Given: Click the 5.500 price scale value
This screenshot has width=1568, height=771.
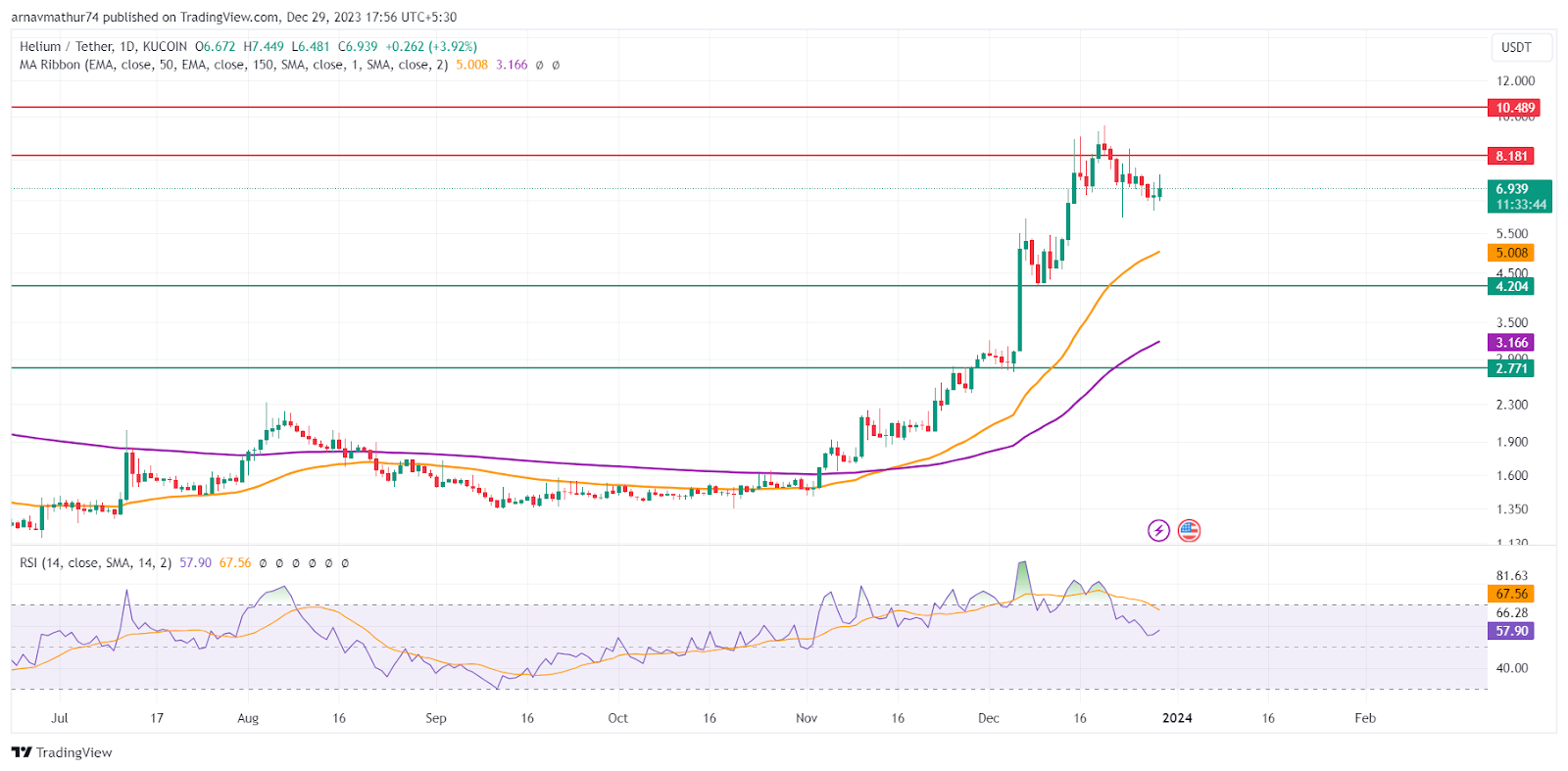Looking at the screenshot, I should click(1512, 234).
